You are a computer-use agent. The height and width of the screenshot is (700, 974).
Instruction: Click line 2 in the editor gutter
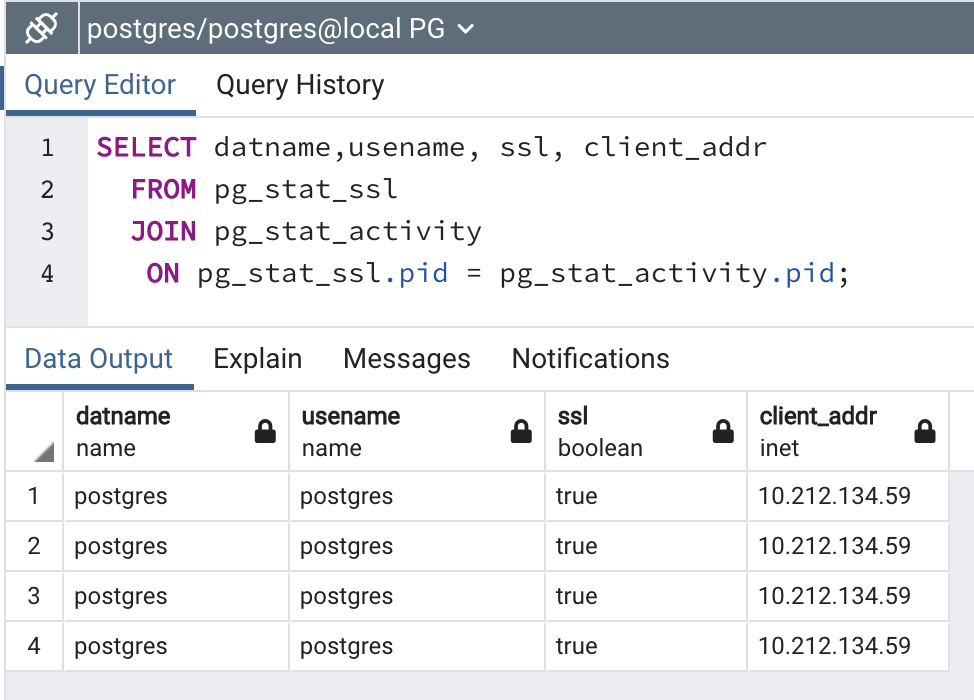click(x=47, y=189)
